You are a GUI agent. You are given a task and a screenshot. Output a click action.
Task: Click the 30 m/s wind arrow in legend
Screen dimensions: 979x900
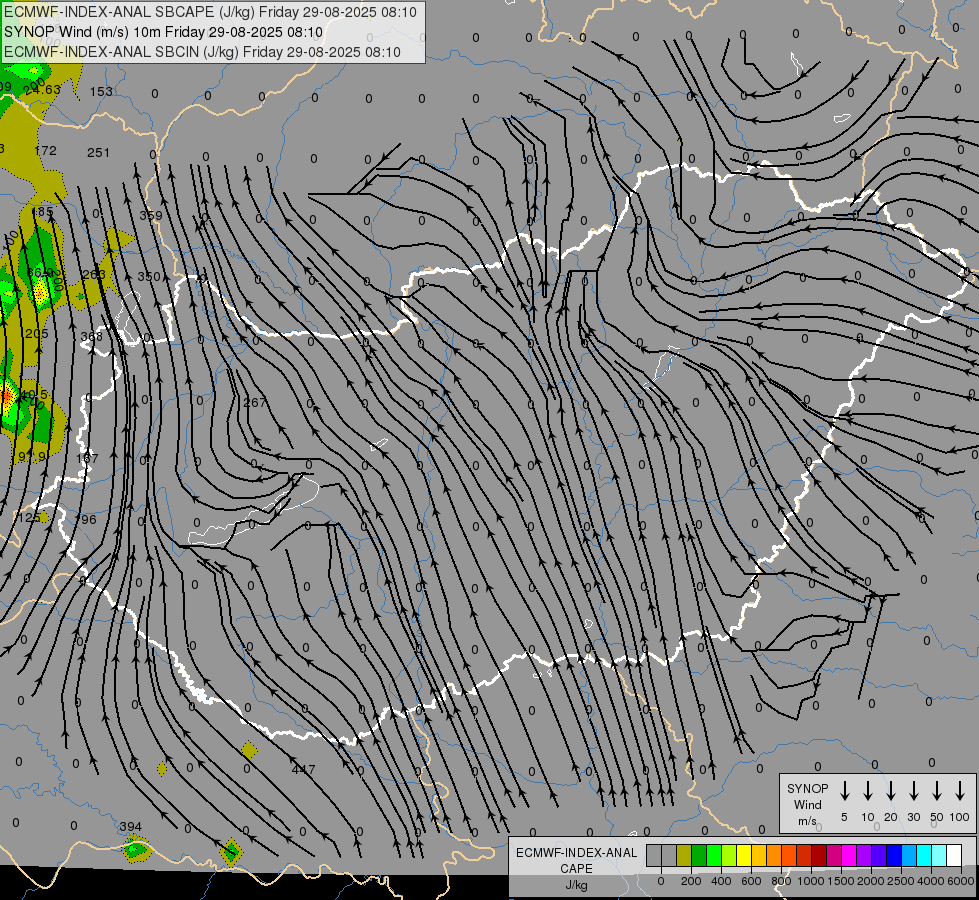click(x=913, y=791)
